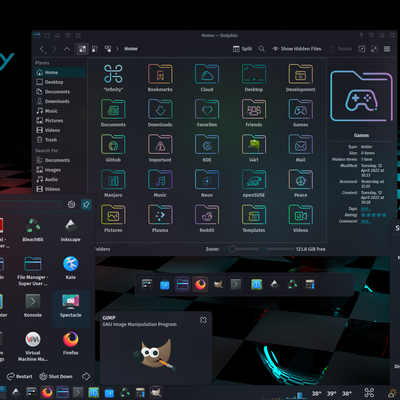Go up one directory level in Dolphin
Viewport: 400px width, 400px height.
click(67, 49)
